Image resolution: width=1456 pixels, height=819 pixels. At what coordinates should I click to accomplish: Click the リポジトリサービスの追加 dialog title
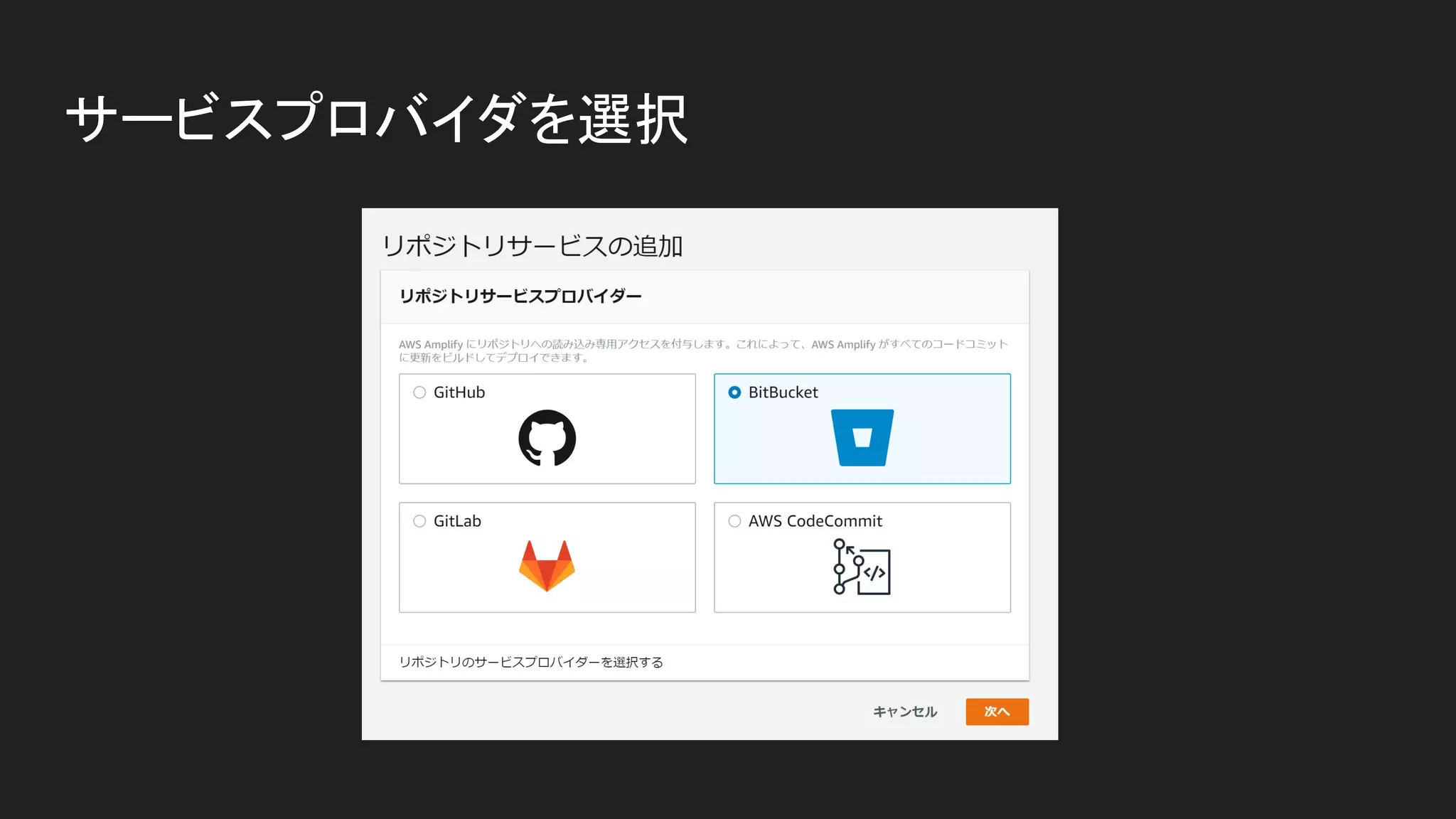point(532,246)
